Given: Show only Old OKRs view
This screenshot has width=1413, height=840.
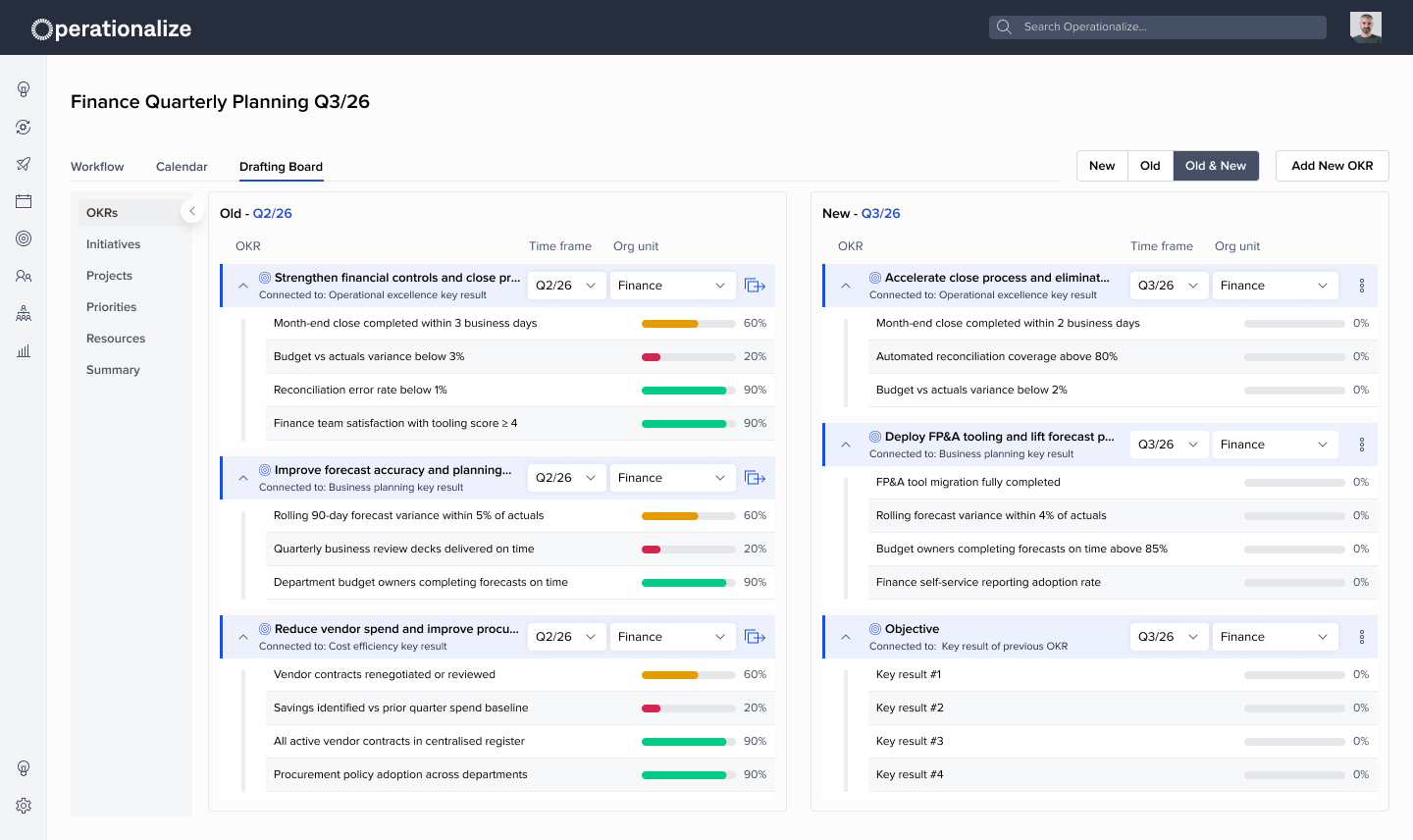Looking at the screenshot, I should point(1150,166).
